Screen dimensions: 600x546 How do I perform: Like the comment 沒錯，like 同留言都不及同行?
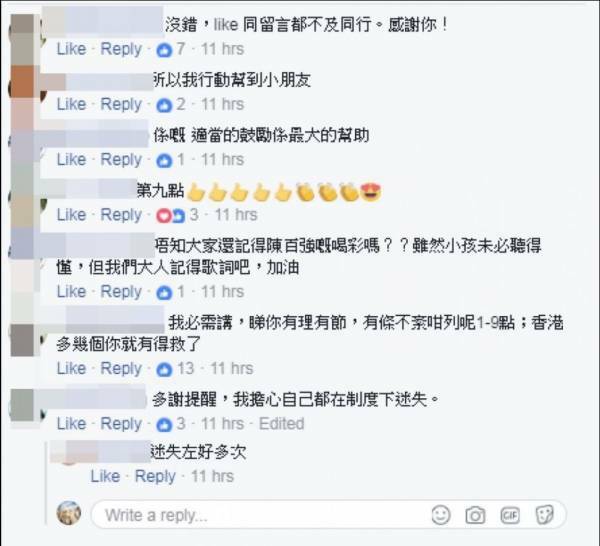(x=71, y=49)
